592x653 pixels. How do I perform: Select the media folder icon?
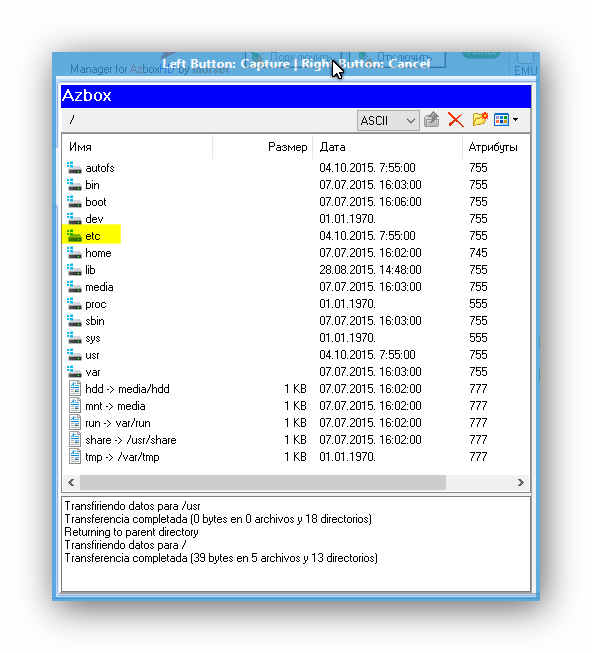coord(74,287)
